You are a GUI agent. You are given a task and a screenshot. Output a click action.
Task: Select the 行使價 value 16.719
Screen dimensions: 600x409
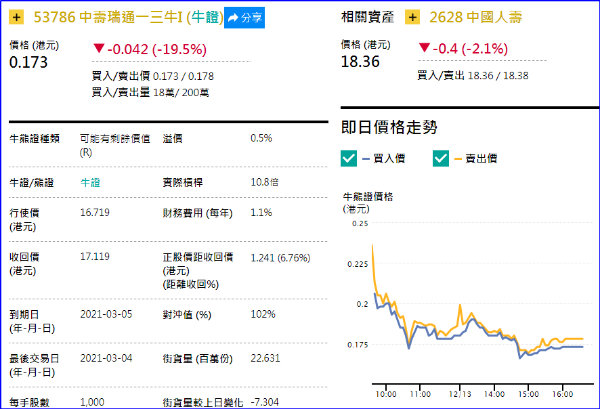[95, 212]
